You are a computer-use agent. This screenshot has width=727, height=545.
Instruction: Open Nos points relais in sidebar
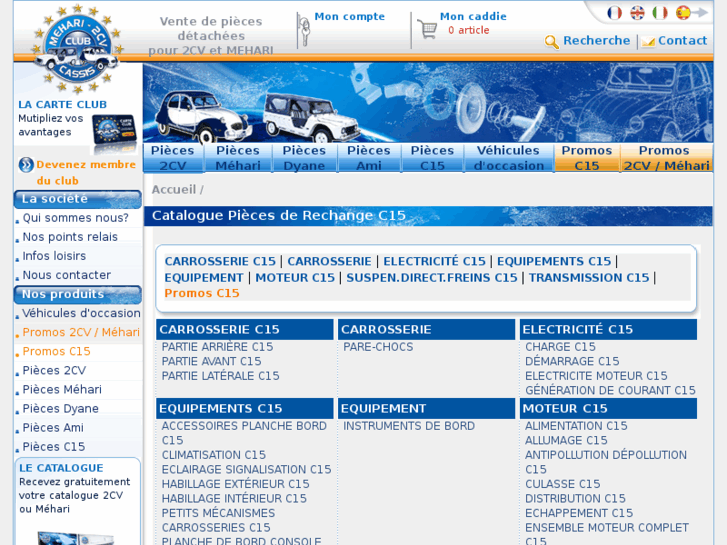point(70,237)
